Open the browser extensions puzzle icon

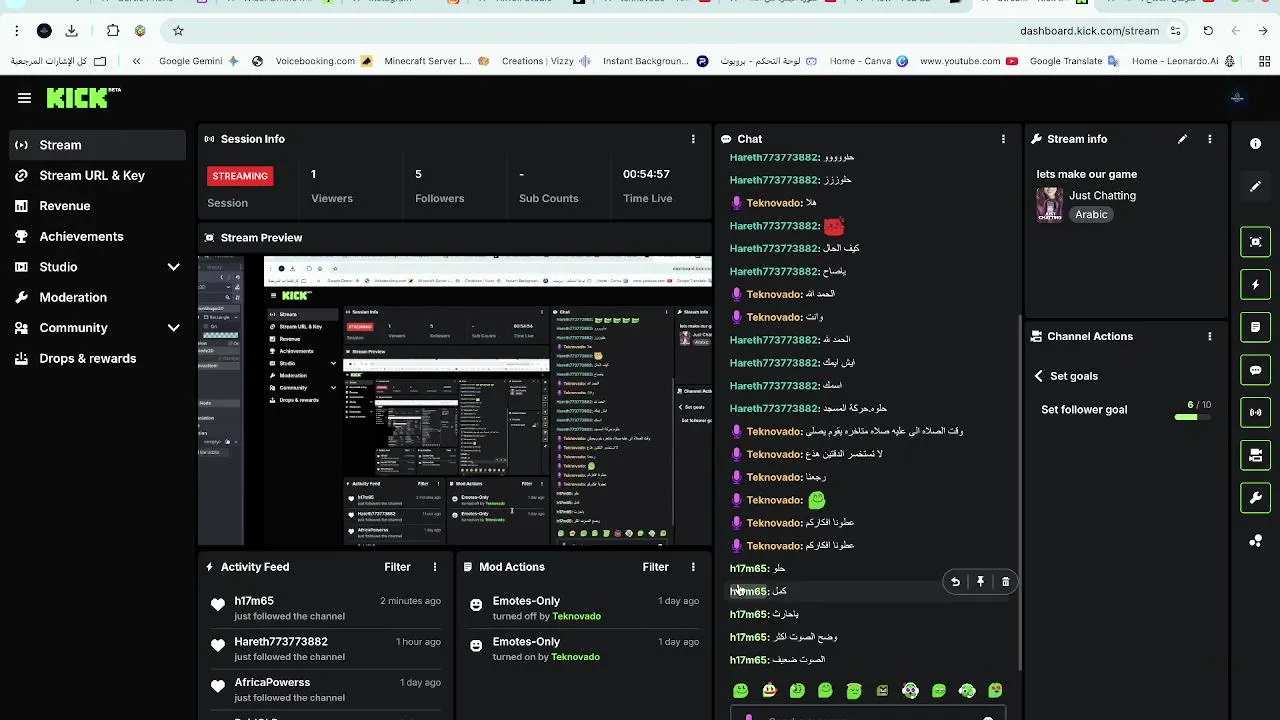pyautogui.click(x=113, y=31)
